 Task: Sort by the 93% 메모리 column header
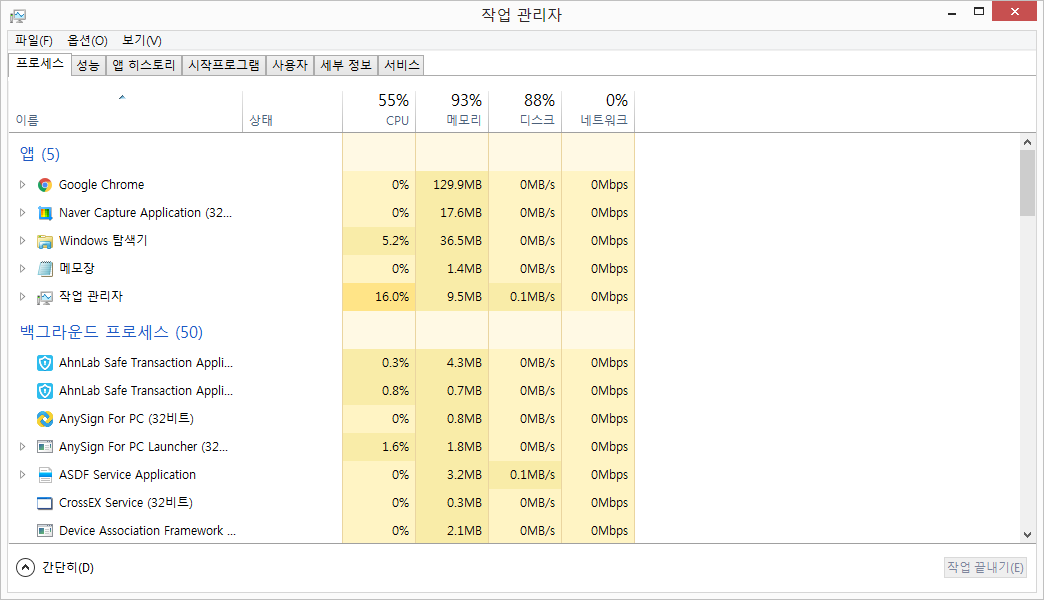click(x=452, y=112)
